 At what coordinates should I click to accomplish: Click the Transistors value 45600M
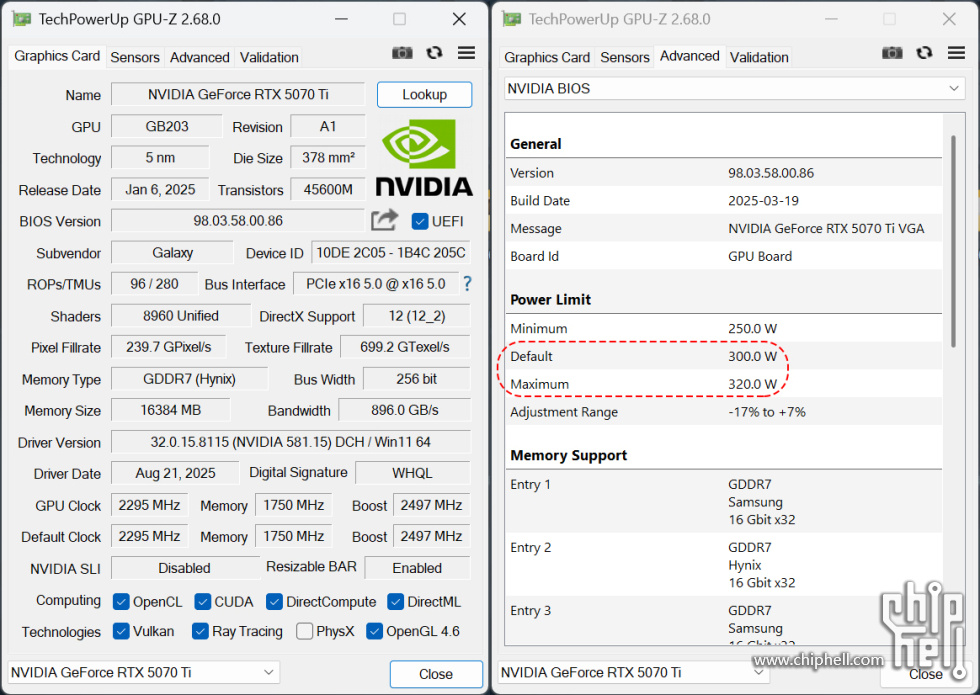328,189
